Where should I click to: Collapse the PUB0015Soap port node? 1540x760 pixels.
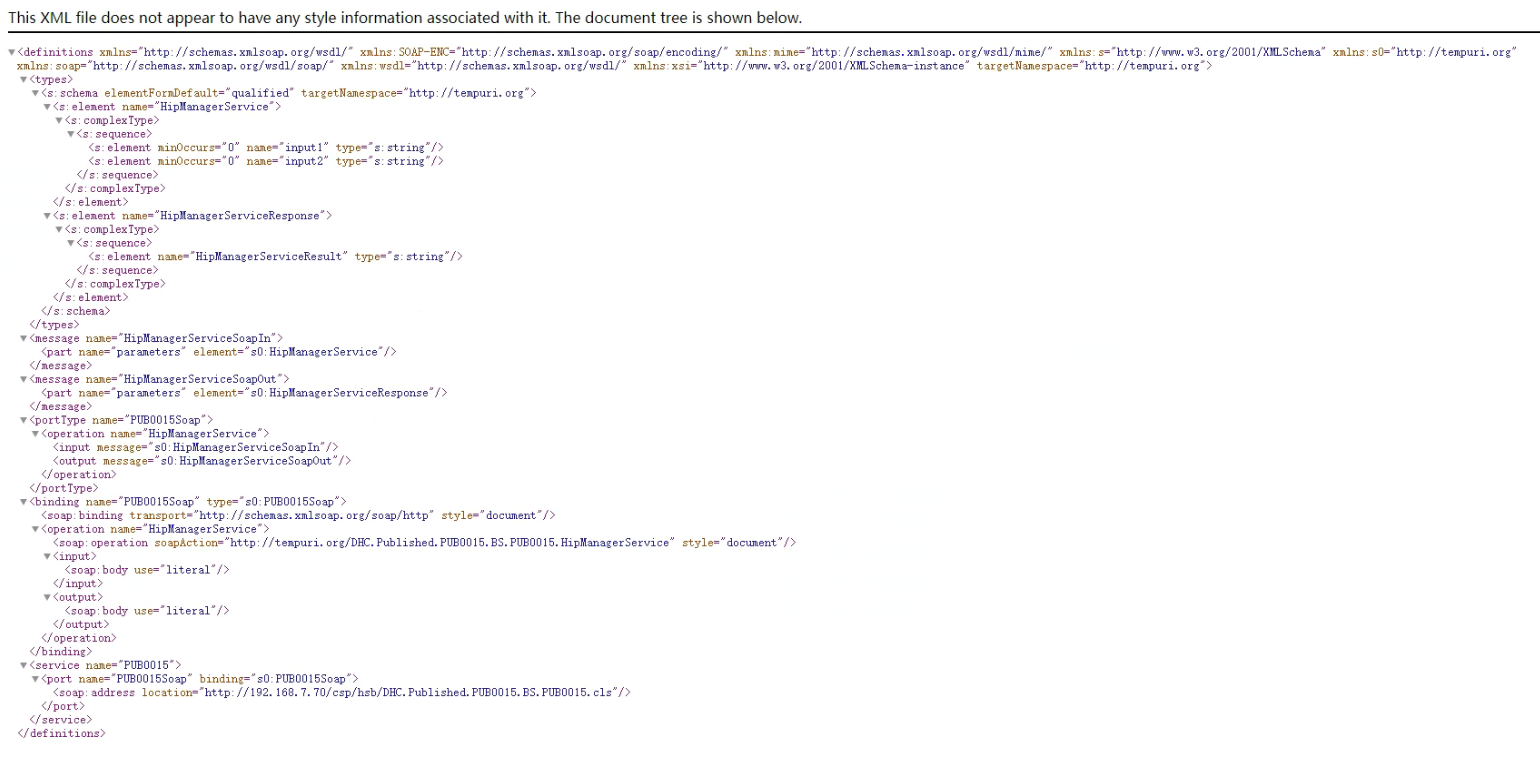(33, 678)
